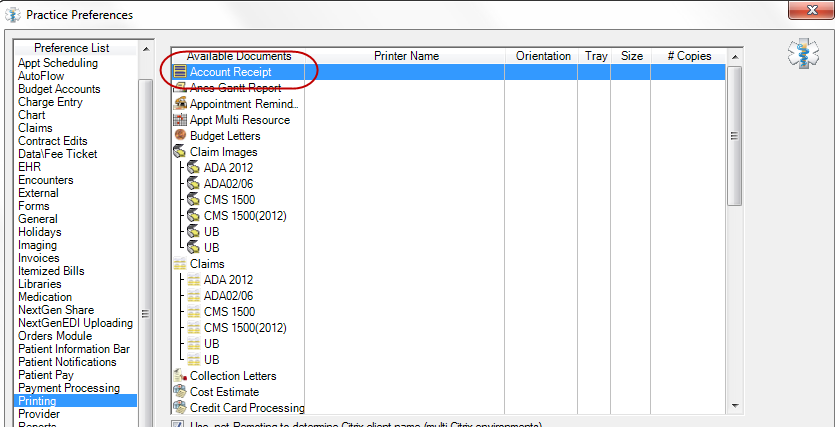Click ADA02/06 icon under Claim Images

[x=194, y=184]
